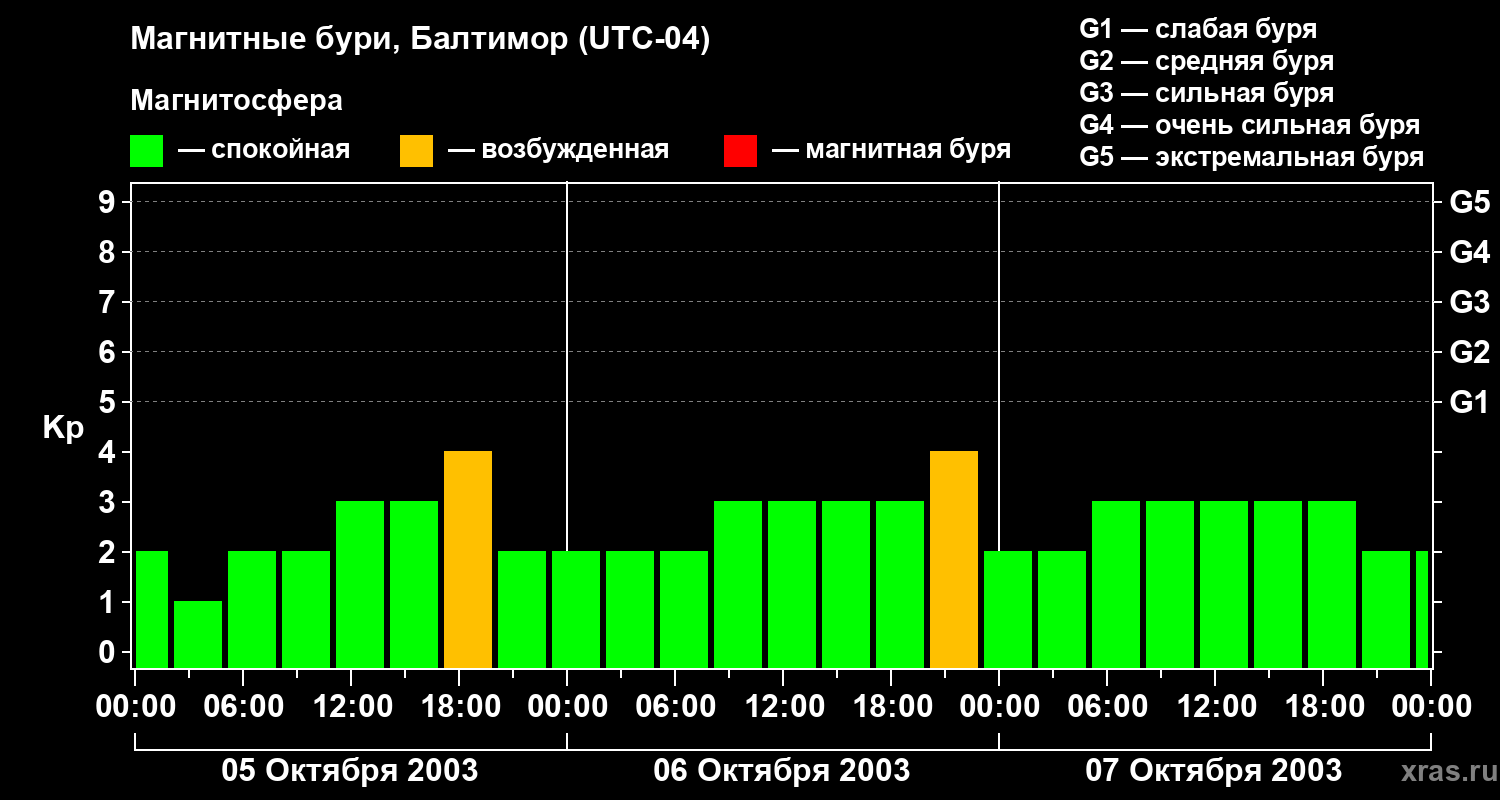Click the lowest Kp 1 bar on 05 Октября
1500x800 pixels.
coord(198,634)
